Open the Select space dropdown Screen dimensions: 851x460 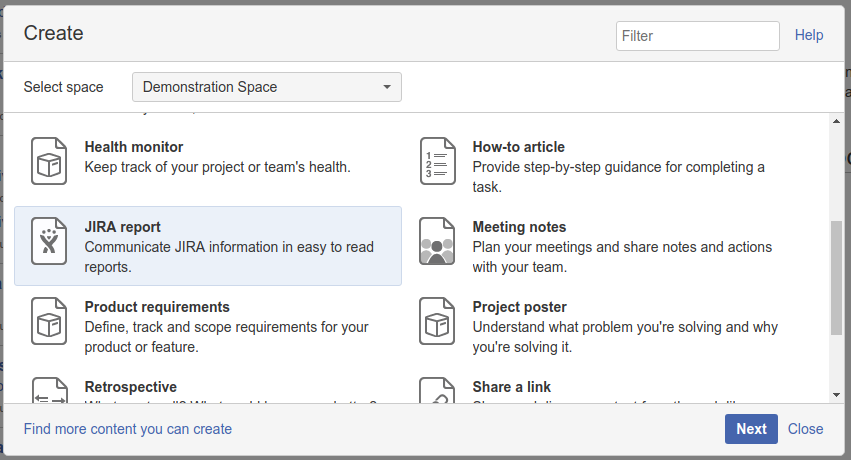[266, 87]
